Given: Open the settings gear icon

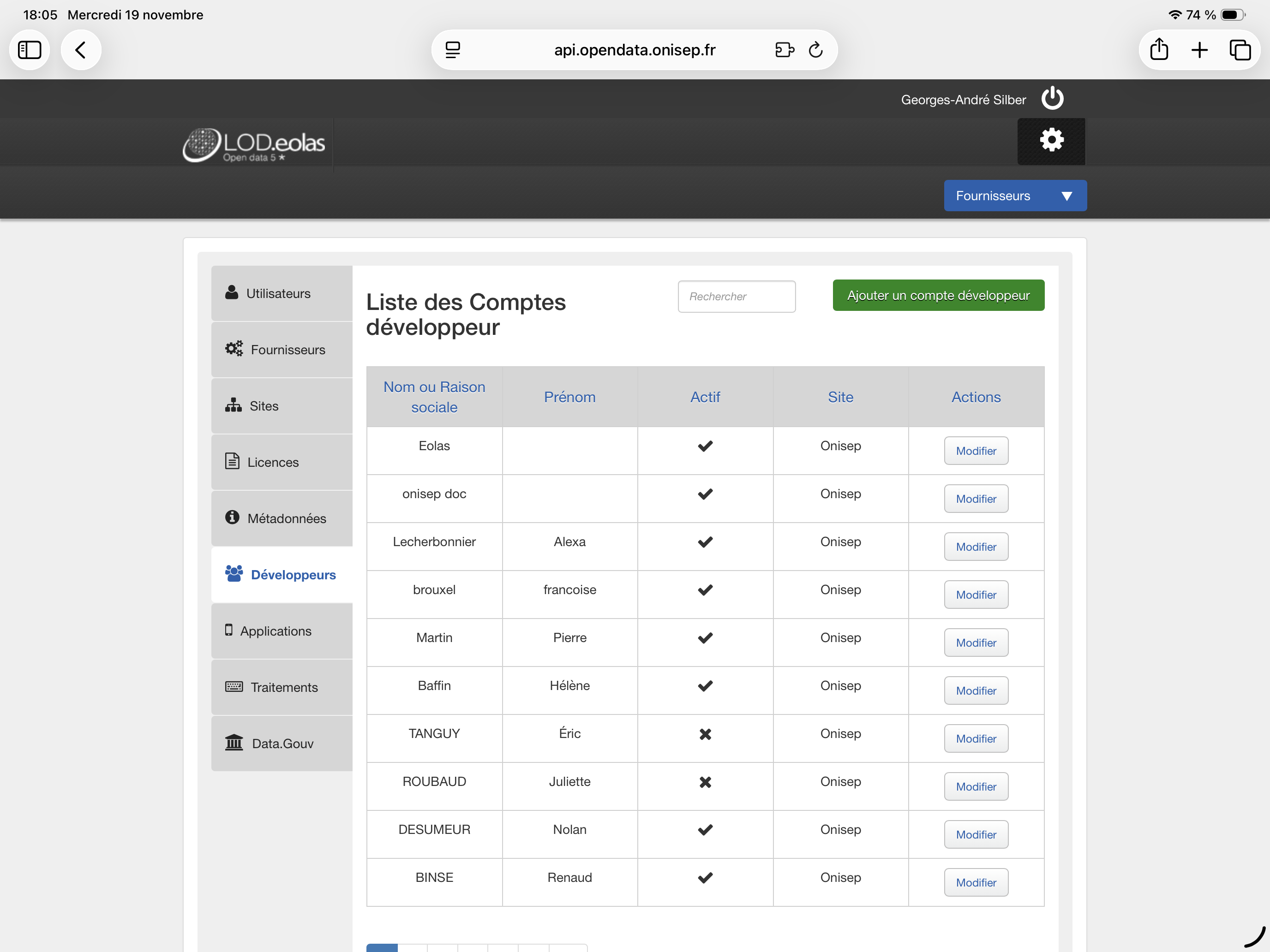Looking at the screenshot, I should [x=1051, y=141].
